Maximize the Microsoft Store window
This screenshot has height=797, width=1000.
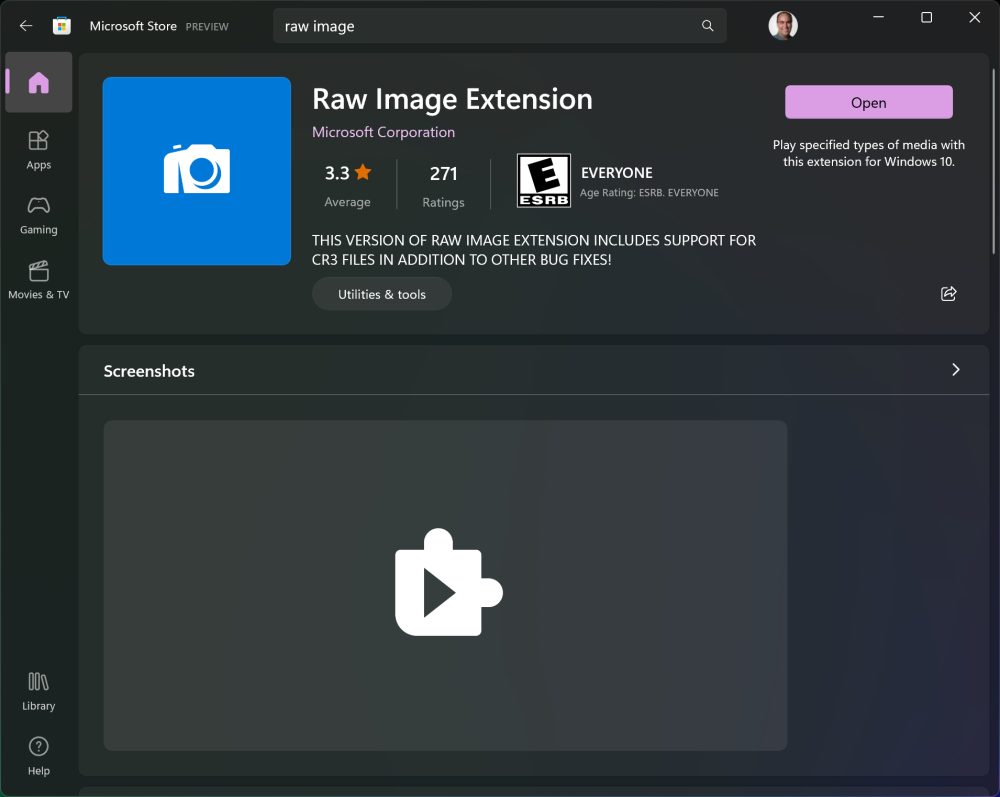click(x=927, y=17)
